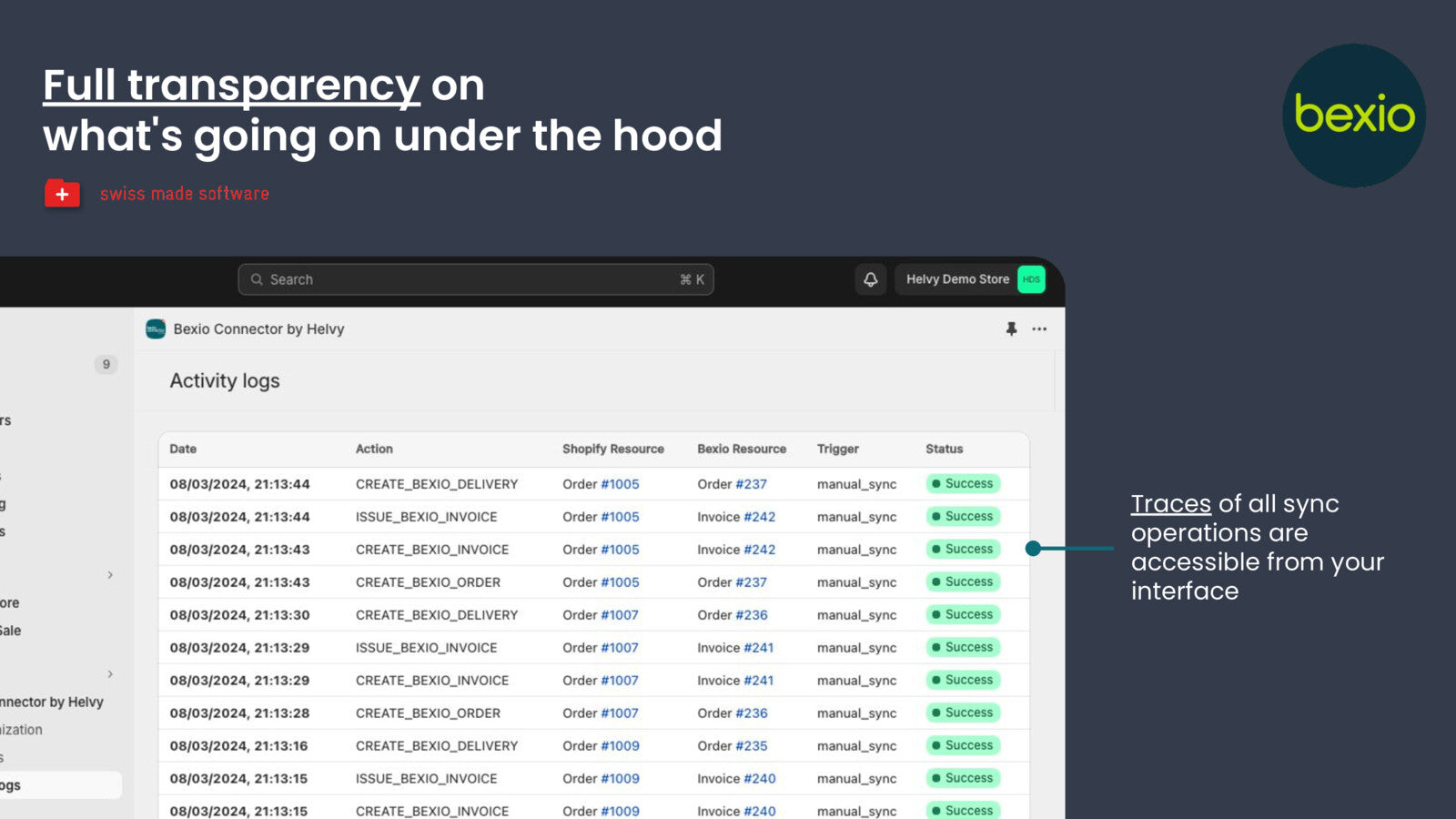Open the 'Sale' sidebar item
The image size is (1456, 819).
pyautogui.click(x=11, y=631)
